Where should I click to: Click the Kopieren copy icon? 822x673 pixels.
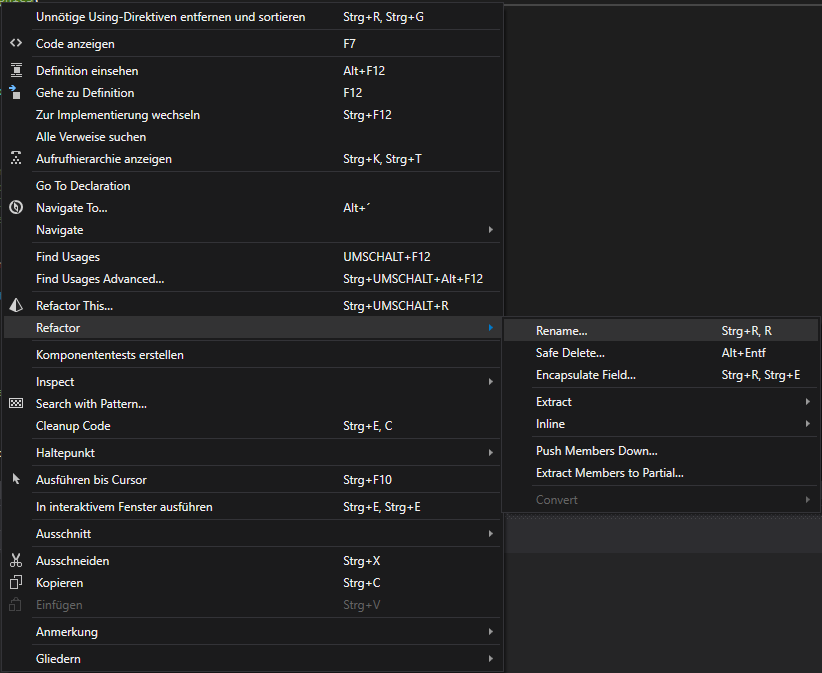(15, 583)
